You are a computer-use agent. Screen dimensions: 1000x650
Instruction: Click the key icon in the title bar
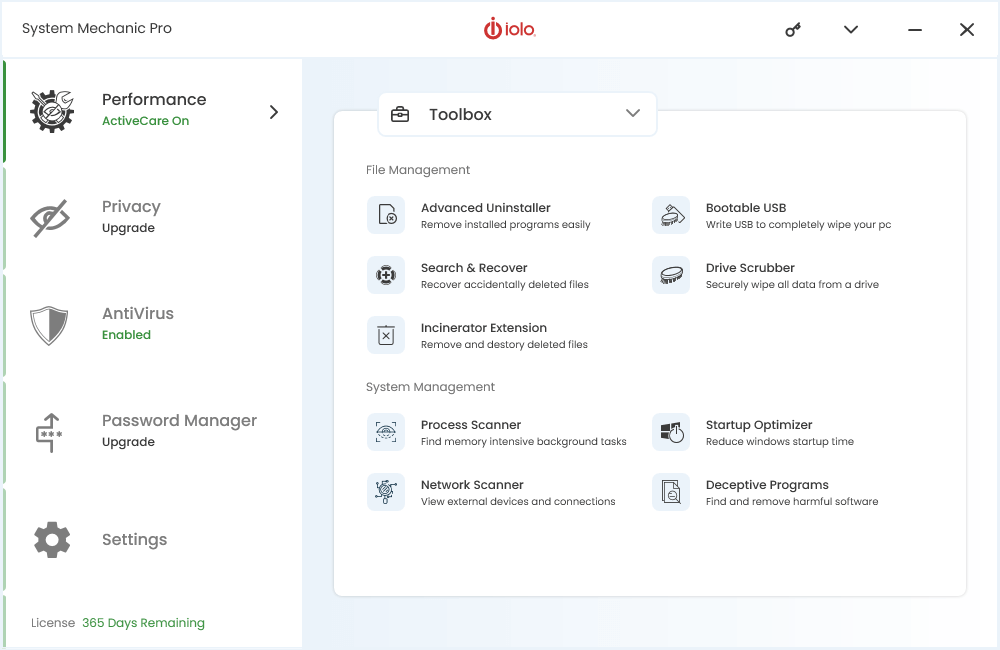(x=792, y=29)
